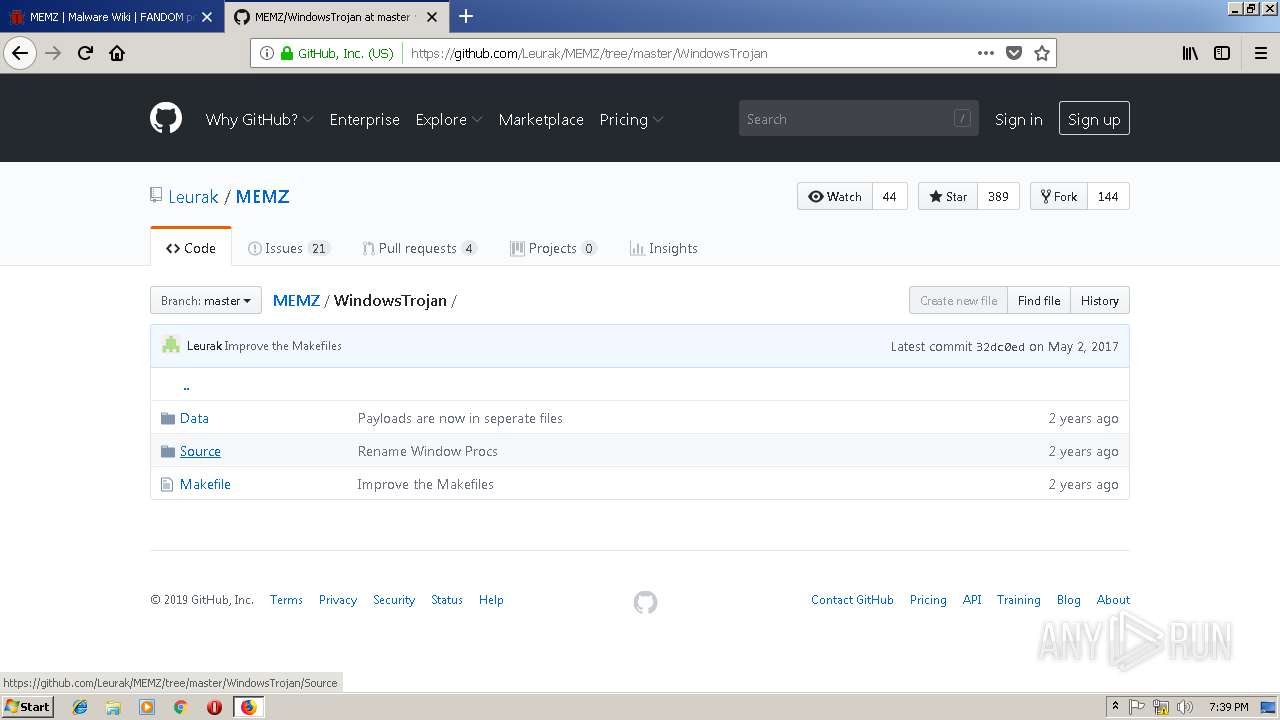Launch Chrome from the taskbar
1280x720 pixels.
[x=180, y=707]
